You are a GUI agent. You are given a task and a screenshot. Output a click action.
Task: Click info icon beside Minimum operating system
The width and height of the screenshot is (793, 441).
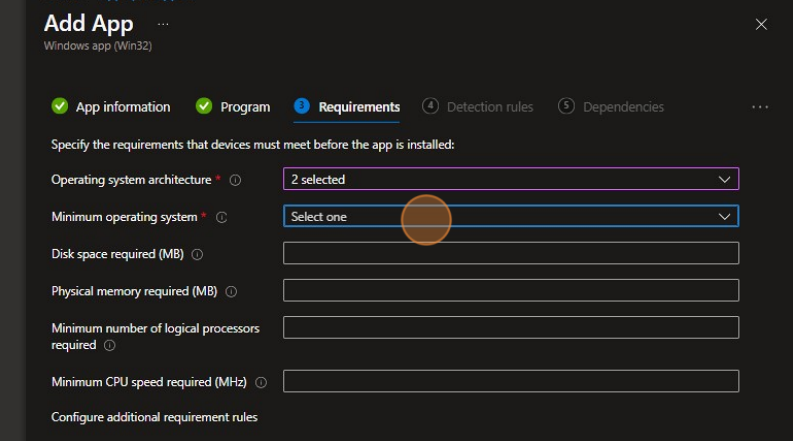click(x=222, y=217)
